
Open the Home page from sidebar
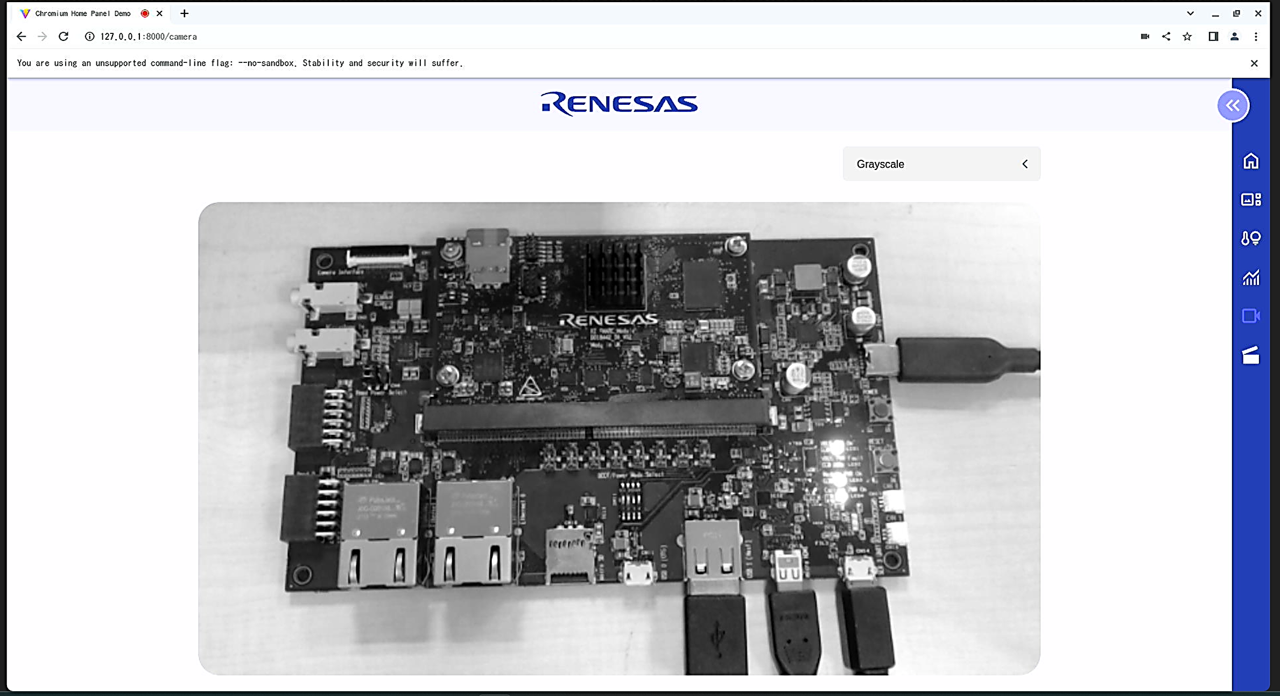[x=1250, y=161]
